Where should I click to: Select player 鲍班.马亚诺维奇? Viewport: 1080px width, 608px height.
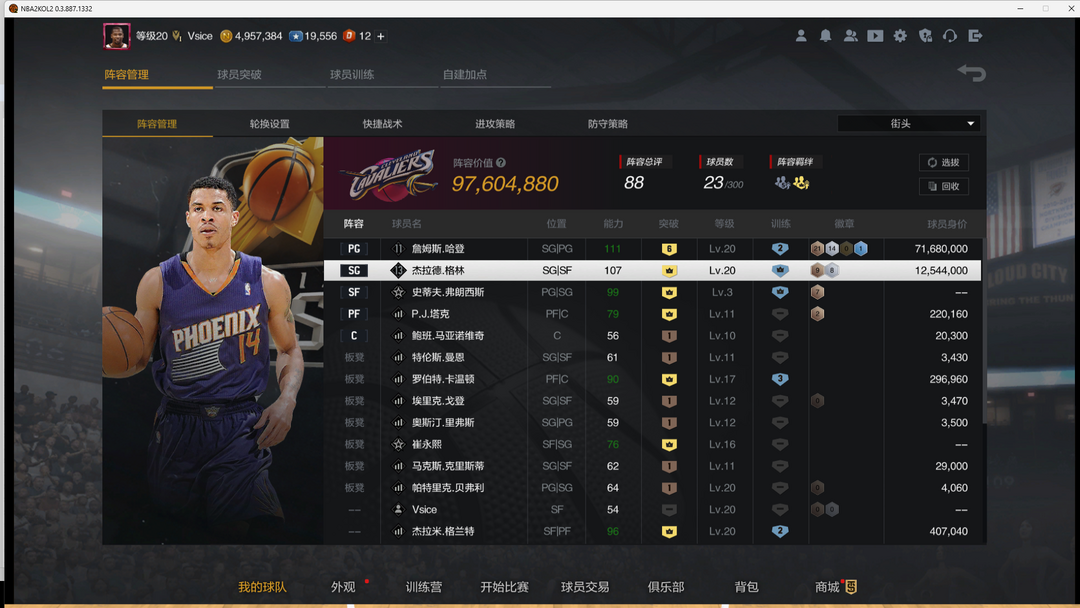coord(652,335)
